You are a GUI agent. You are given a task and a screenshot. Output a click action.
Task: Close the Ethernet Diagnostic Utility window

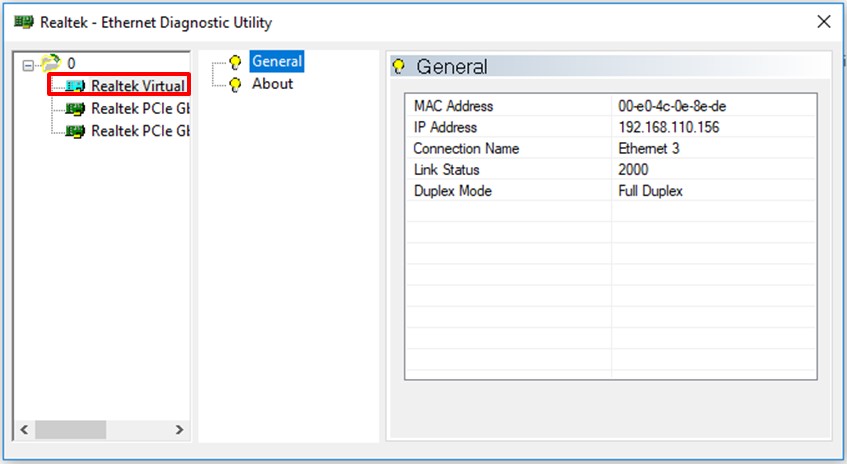click(824, 22)
